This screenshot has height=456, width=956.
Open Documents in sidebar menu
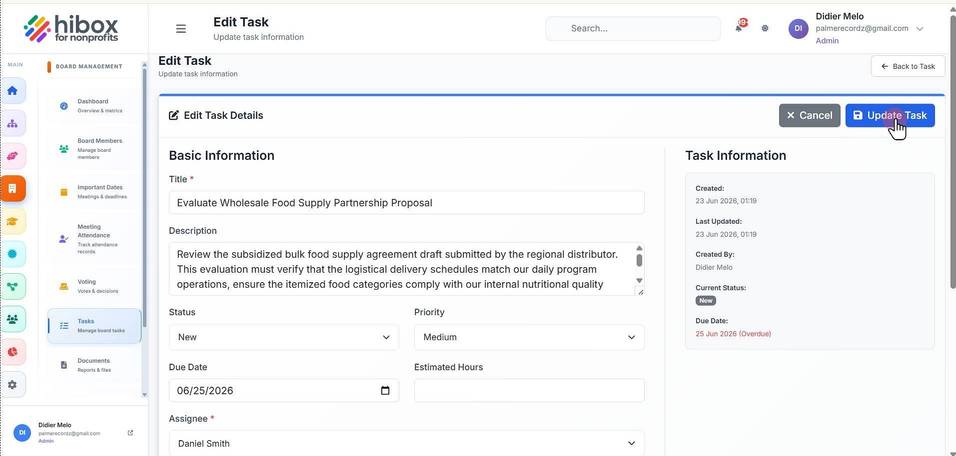pos(94,365)
